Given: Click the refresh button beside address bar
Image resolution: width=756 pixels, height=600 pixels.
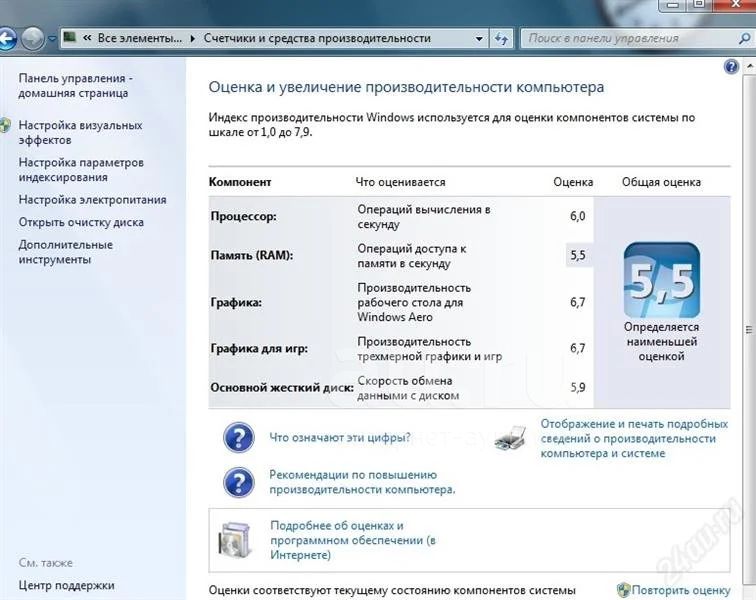Looking at the screenshot, I should tap(501, 39).
